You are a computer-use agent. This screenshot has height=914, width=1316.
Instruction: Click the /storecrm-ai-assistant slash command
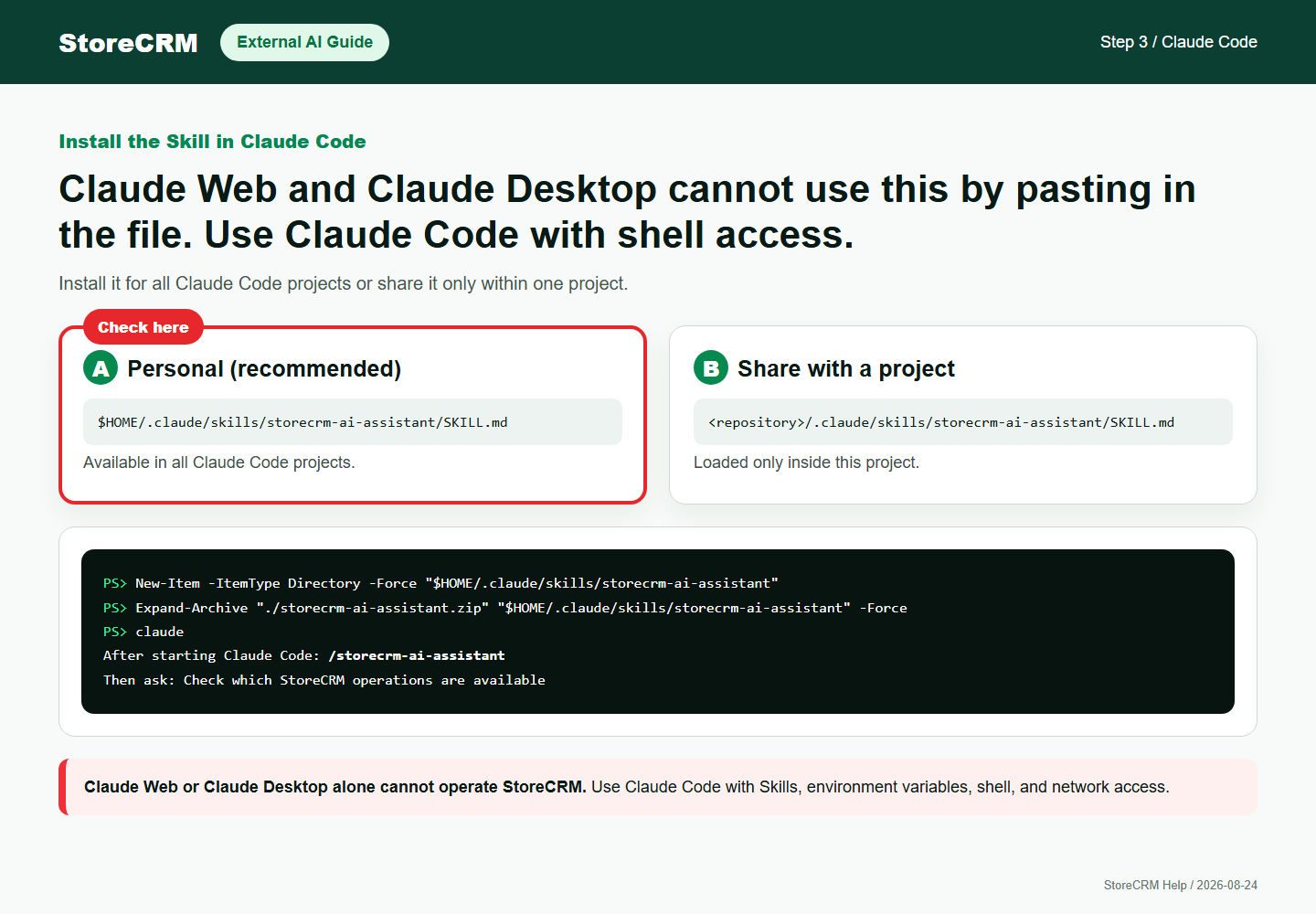pos(417,655)
